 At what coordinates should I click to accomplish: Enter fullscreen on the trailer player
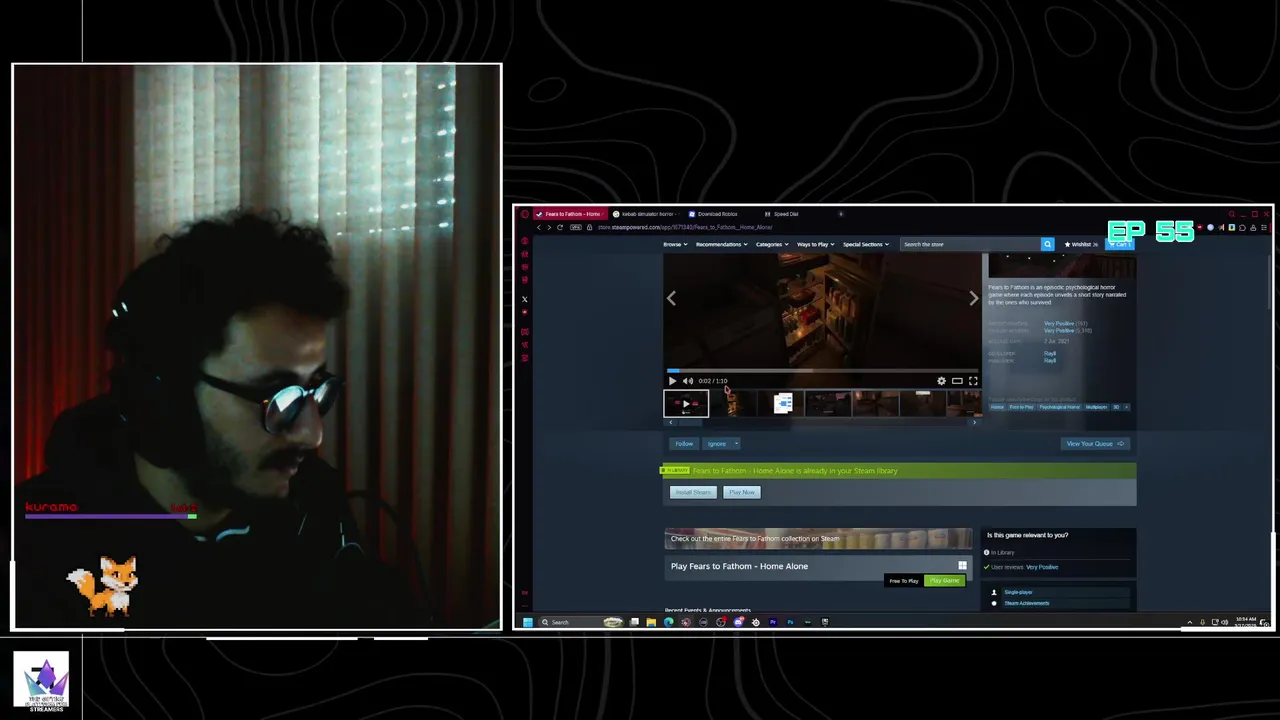click(973, 381)
